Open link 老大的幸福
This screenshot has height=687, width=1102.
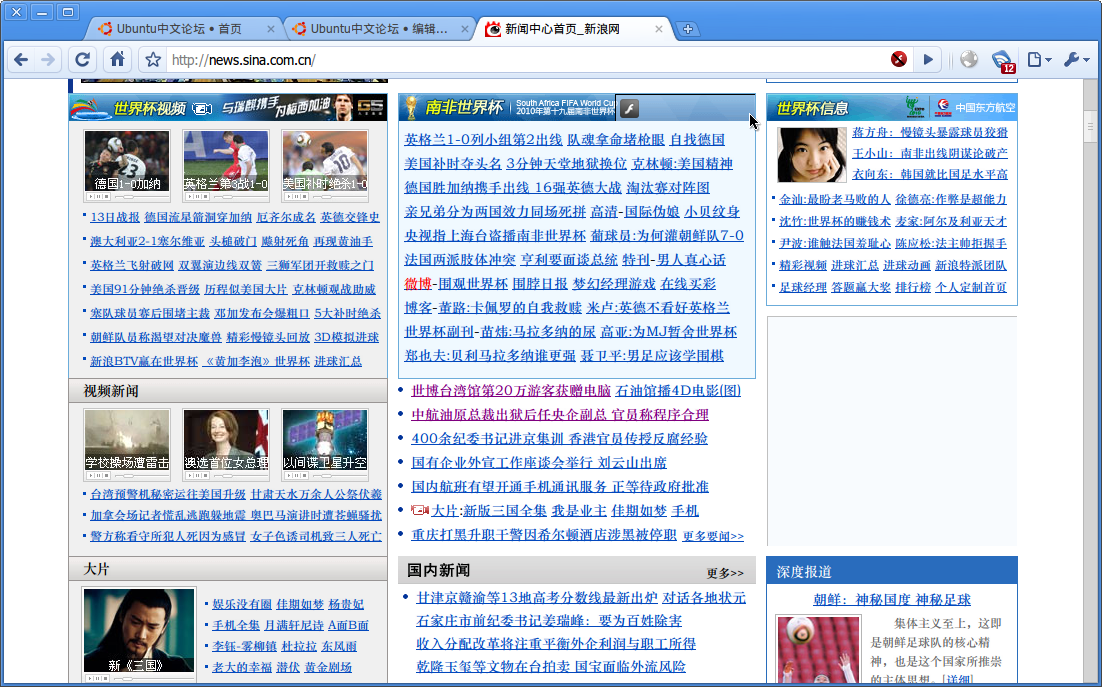coord(242,667)
